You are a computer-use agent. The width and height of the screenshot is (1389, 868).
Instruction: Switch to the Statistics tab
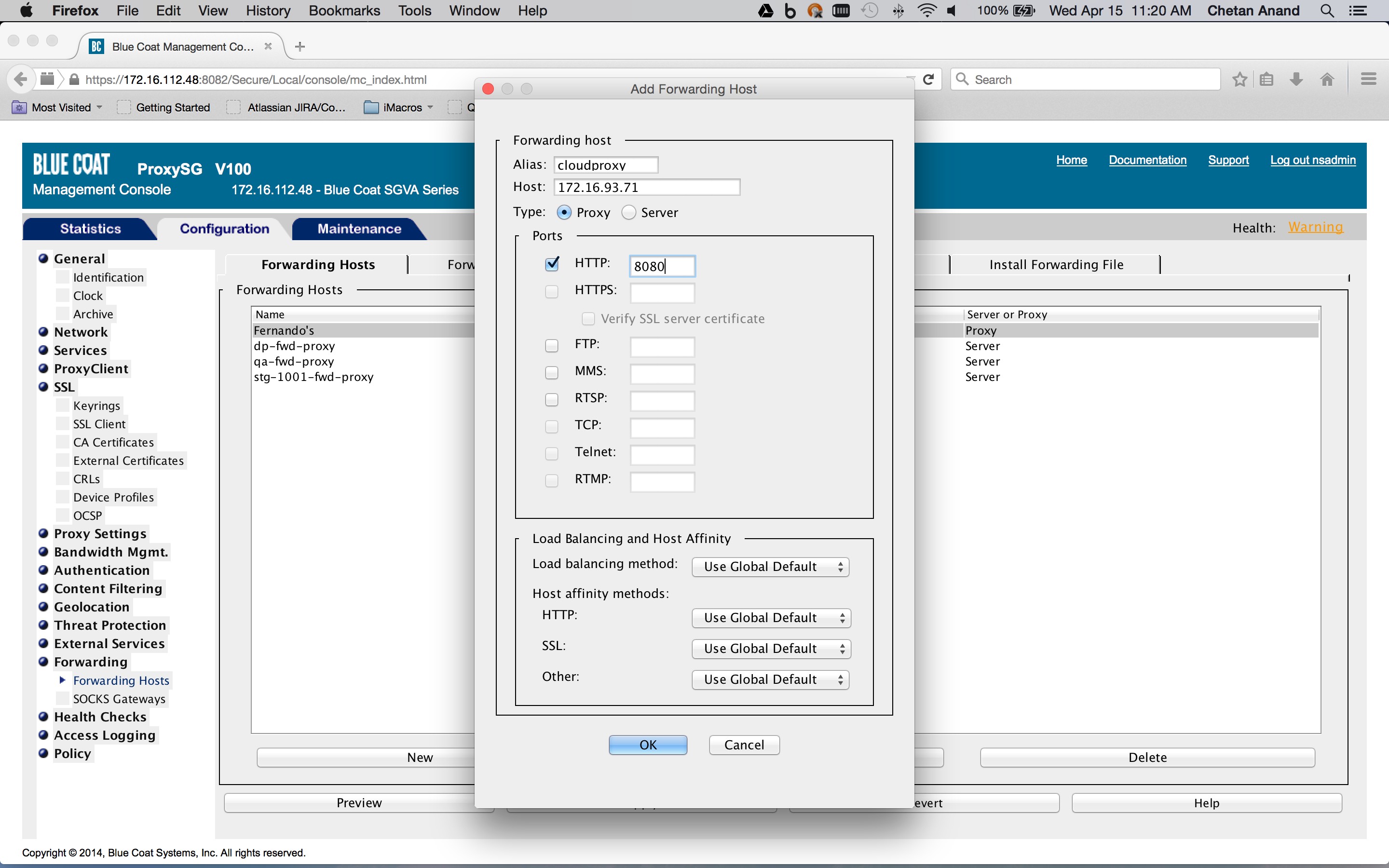[90, 229]
